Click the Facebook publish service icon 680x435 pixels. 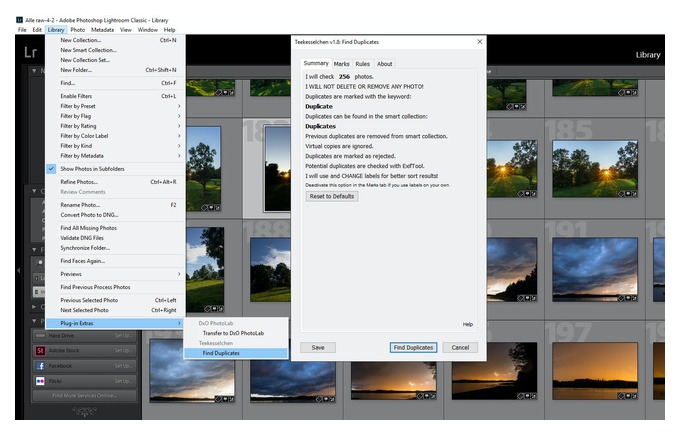tap(40, 366)
